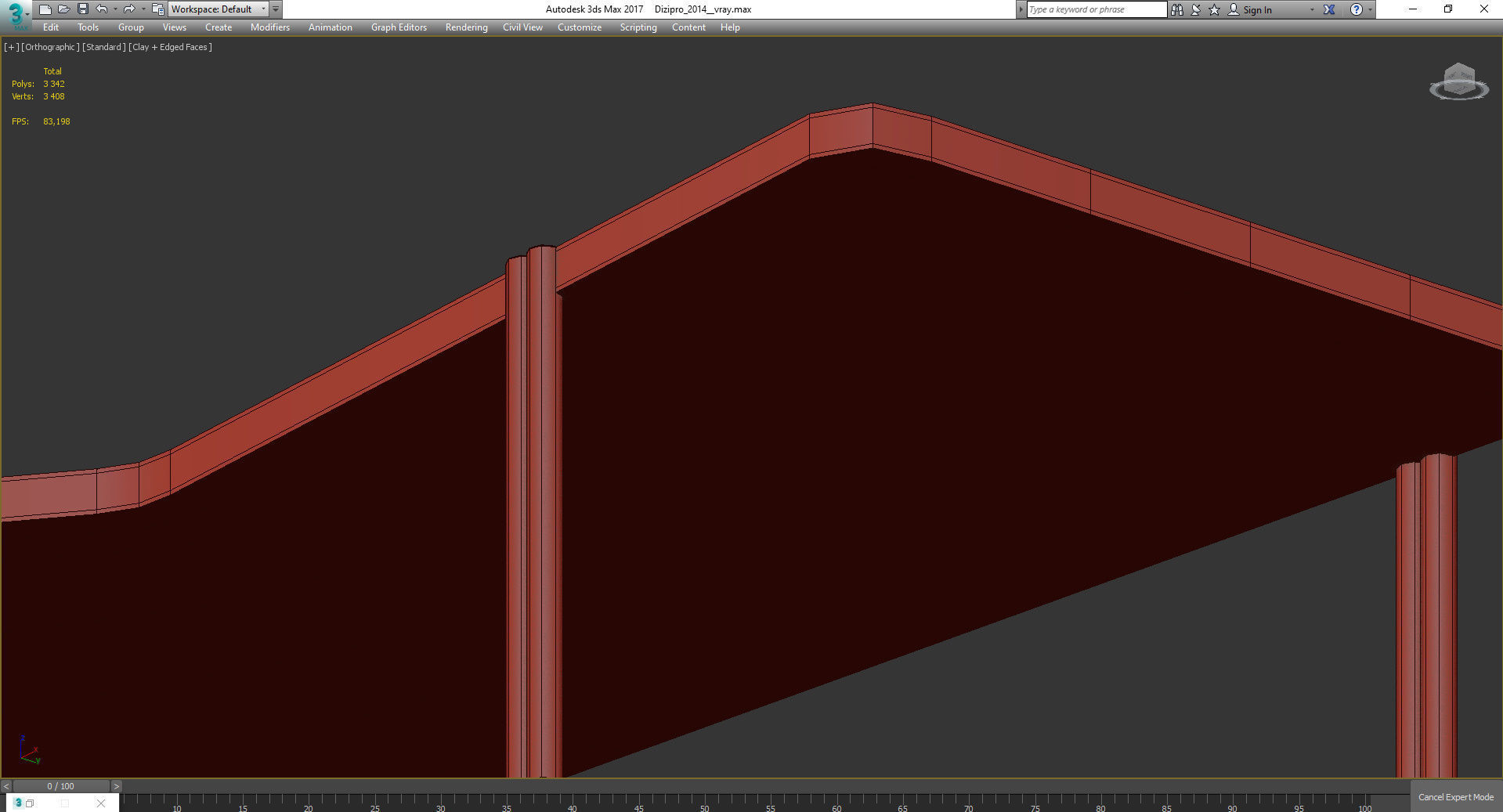Open the Workspace: Default dropdown
The width and height of the screenshot is (1503, 812).
pos(219,9)
